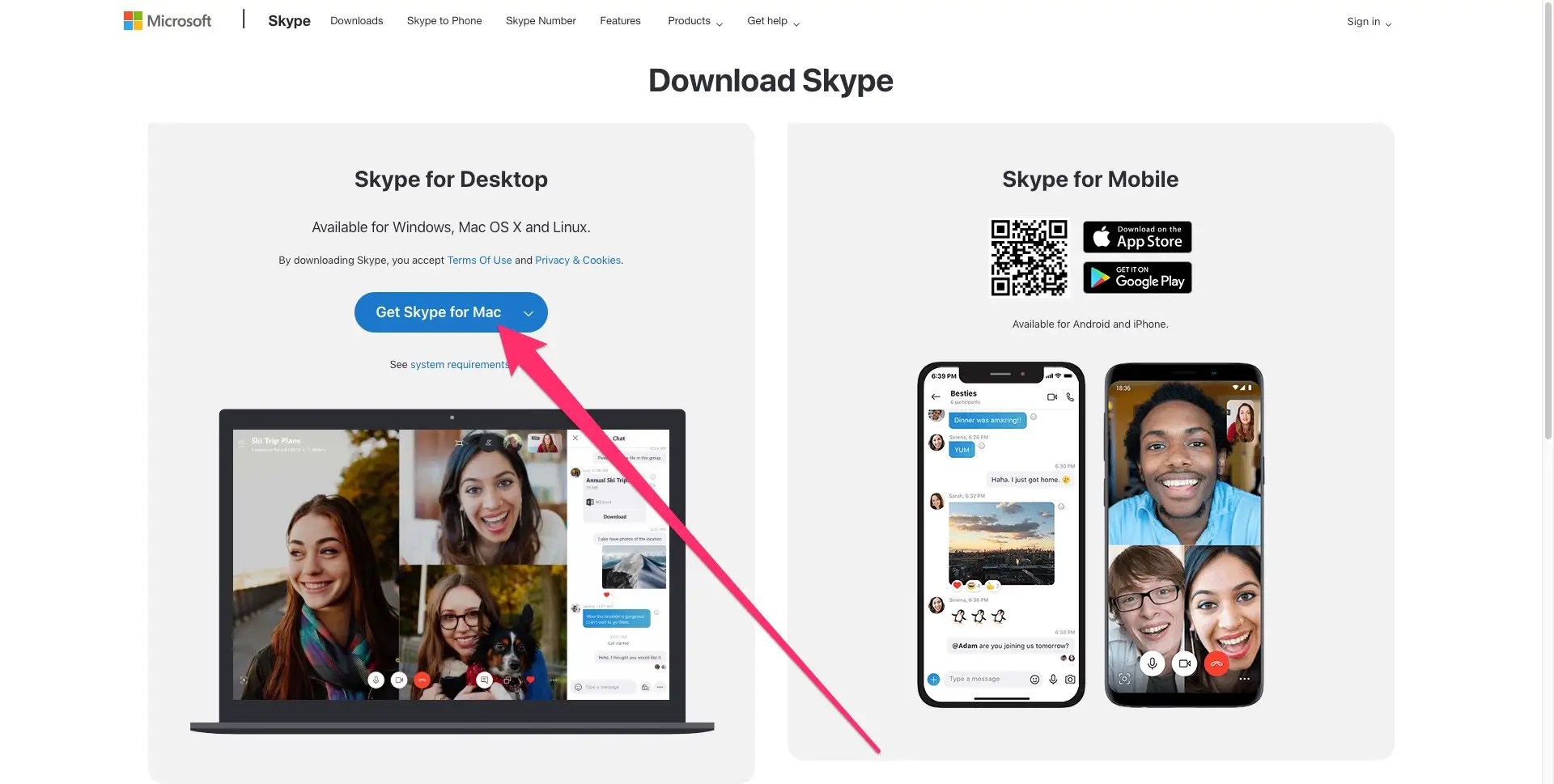Click the 'Skype for Desktop' heading
Image resolution: width=1554 pixels, height=784 pixels.
[x=451, y=180]
